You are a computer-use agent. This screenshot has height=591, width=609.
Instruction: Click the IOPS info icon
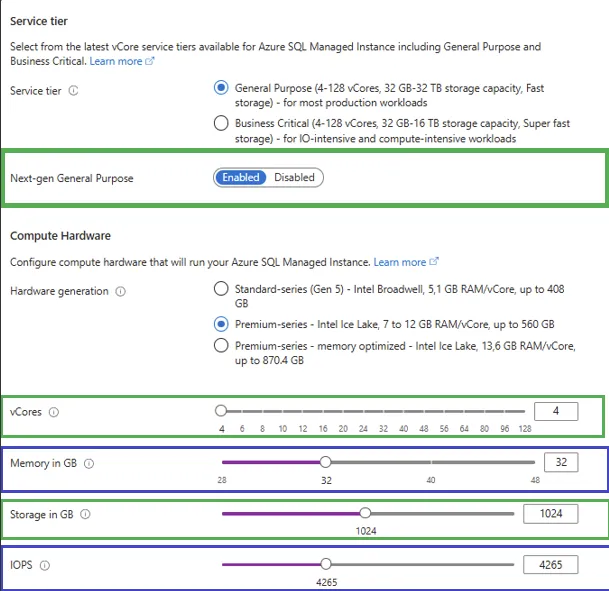(46, 566)
